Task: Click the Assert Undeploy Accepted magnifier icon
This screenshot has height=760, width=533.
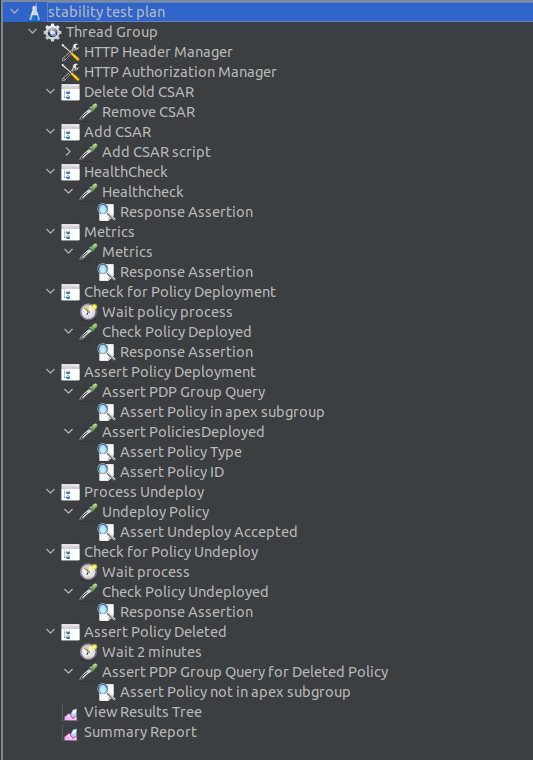Action: point(106,532)
